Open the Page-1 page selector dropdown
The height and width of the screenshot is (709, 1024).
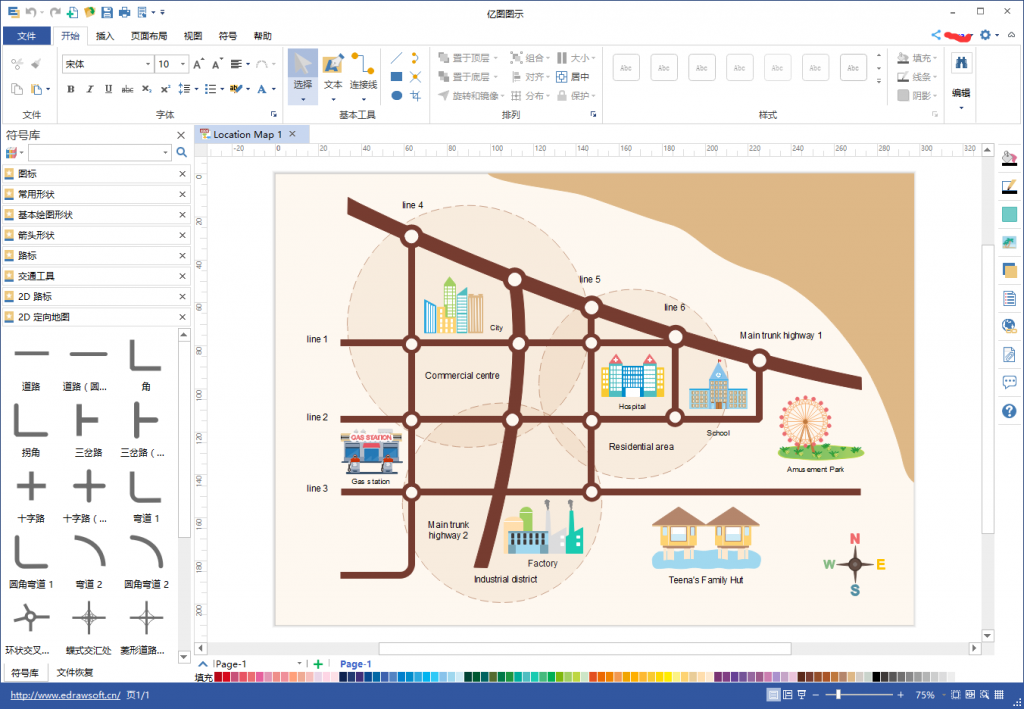299,664
